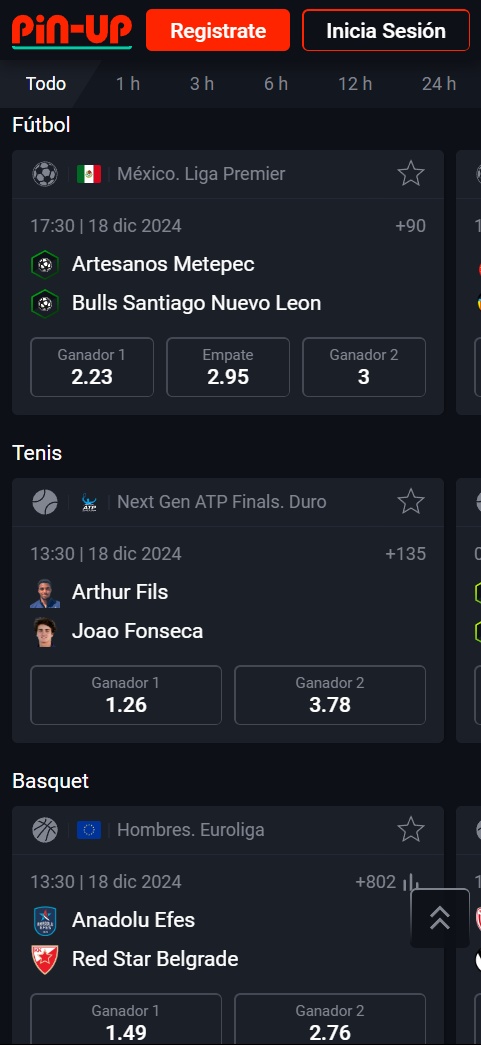
Task: Favorite the México Liga Premier match star
Action: 411,174
